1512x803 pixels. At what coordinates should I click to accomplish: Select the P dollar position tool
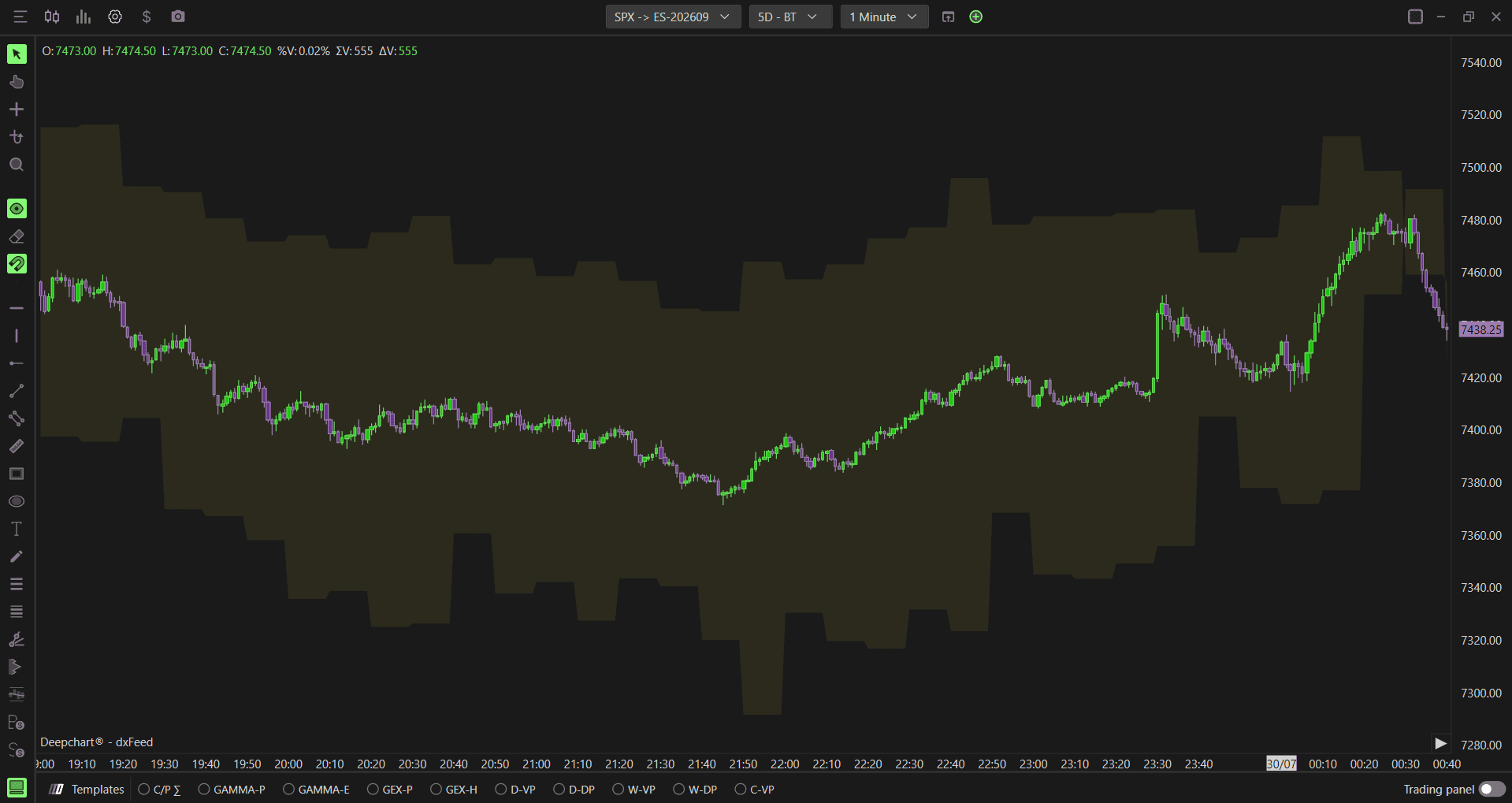(x=17, y=722)
